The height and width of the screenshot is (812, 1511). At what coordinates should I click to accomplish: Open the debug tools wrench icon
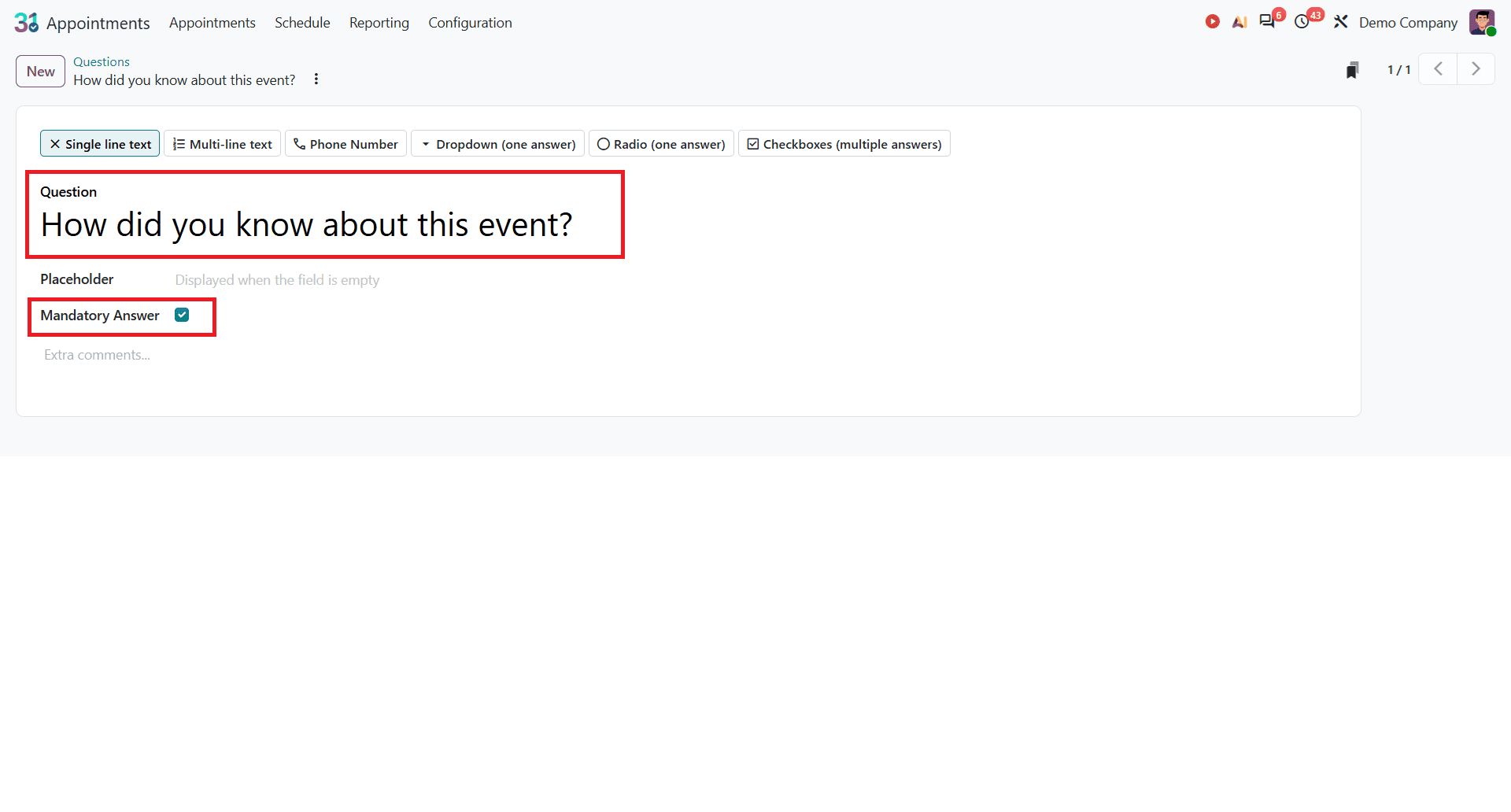[1340, 22]
